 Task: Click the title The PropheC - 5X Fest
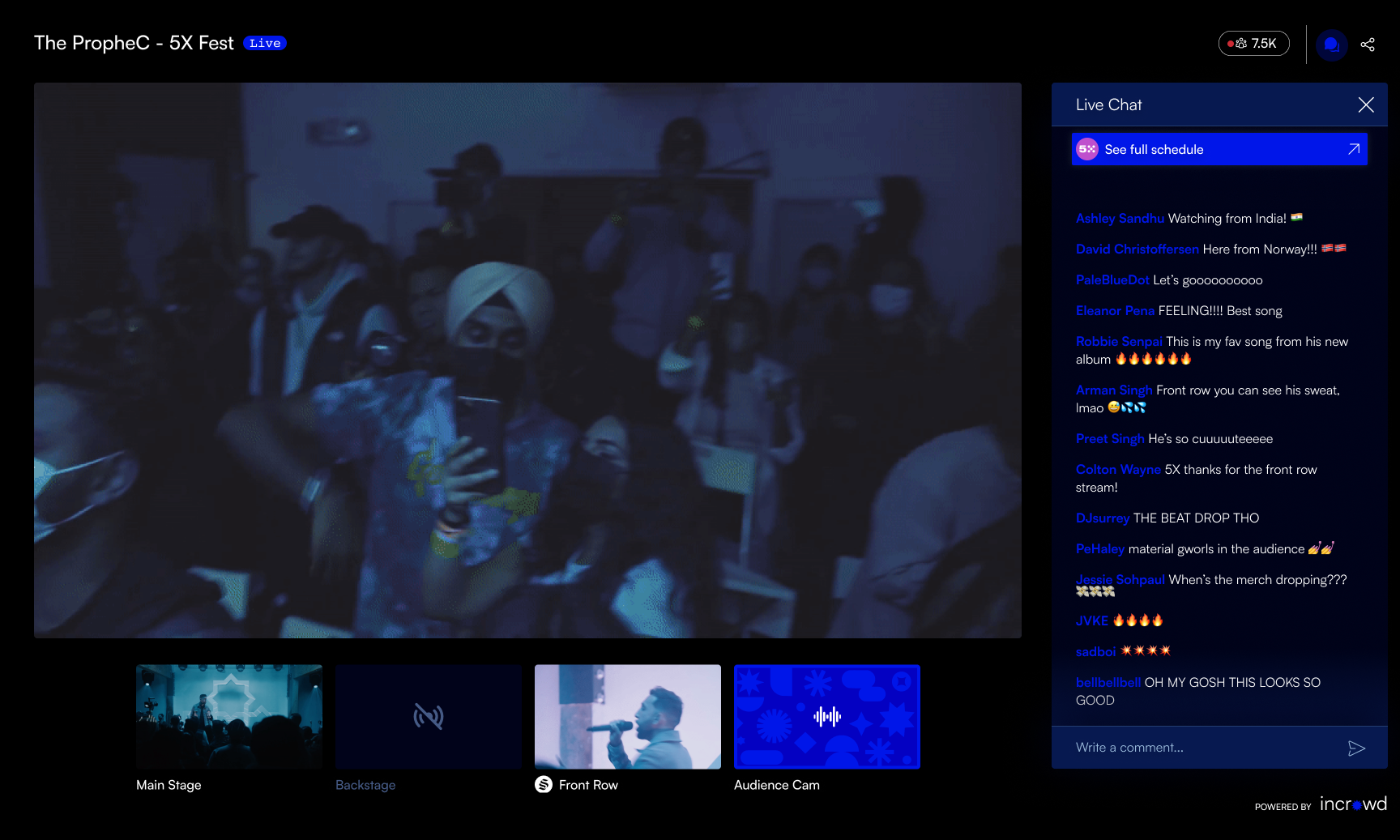[134, 43]
